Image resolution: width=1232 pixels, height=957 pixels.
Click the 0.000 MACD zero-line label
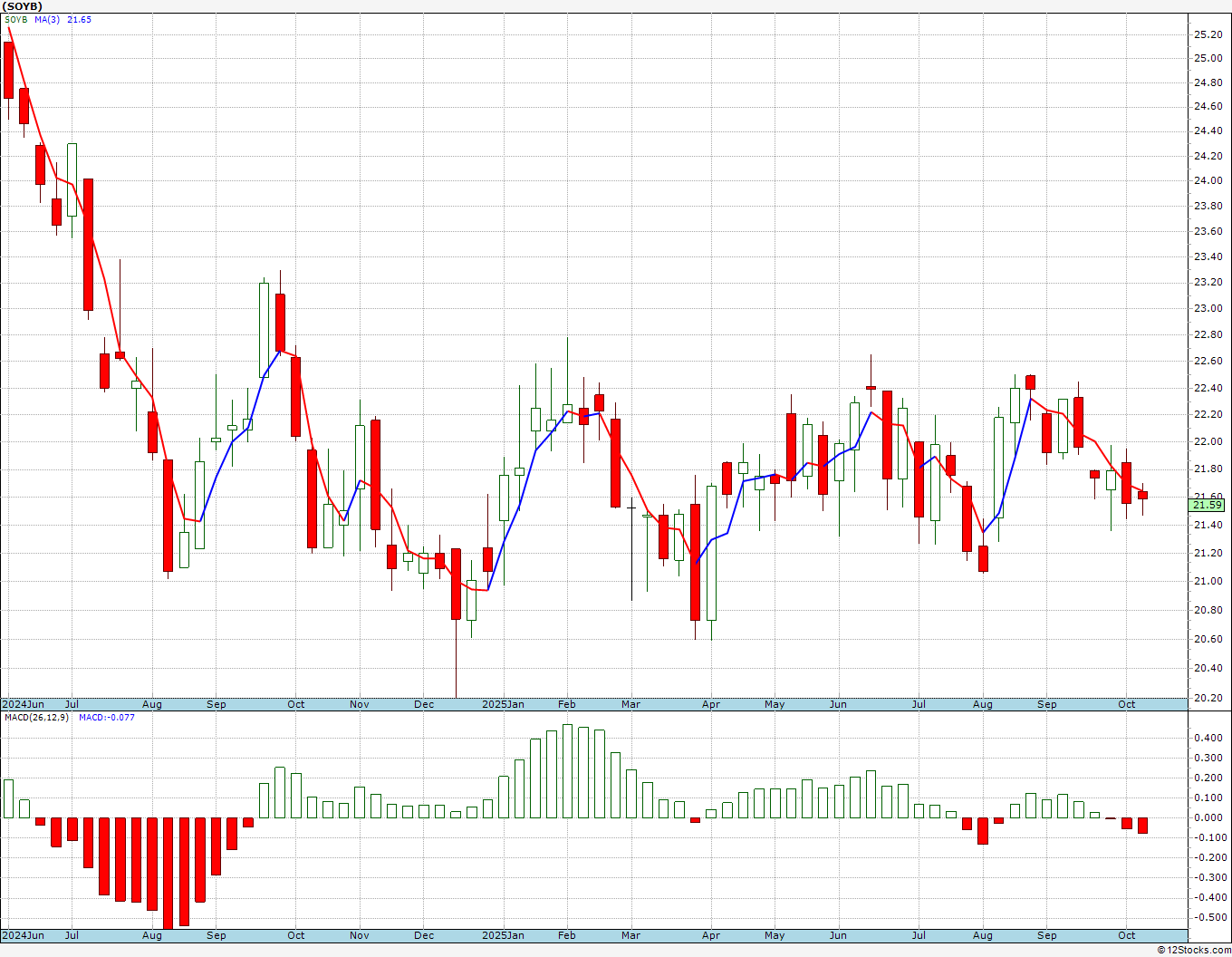(1208, 817)
